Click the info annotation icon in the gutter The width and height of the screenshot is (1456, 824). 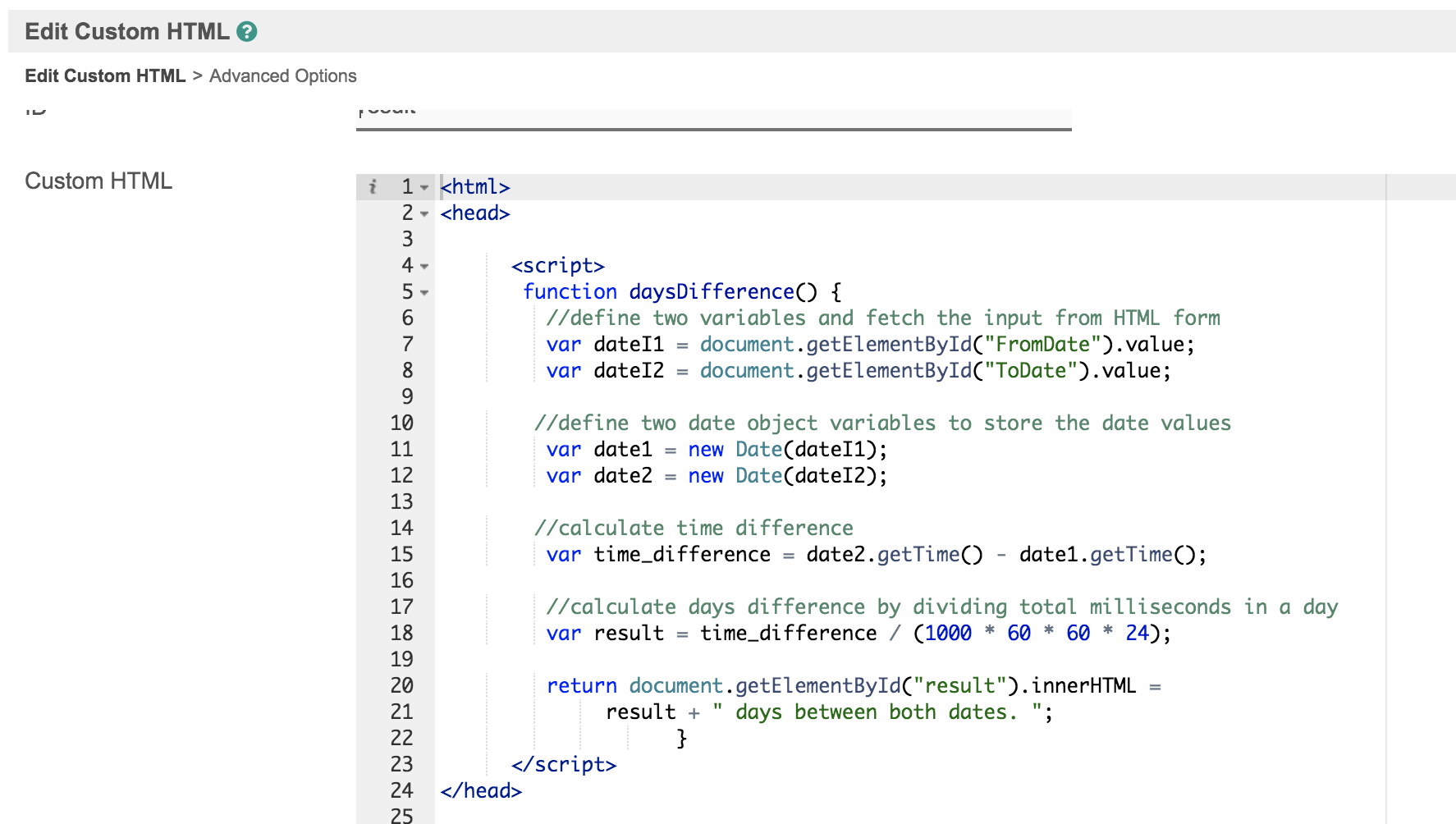point(373,187)
